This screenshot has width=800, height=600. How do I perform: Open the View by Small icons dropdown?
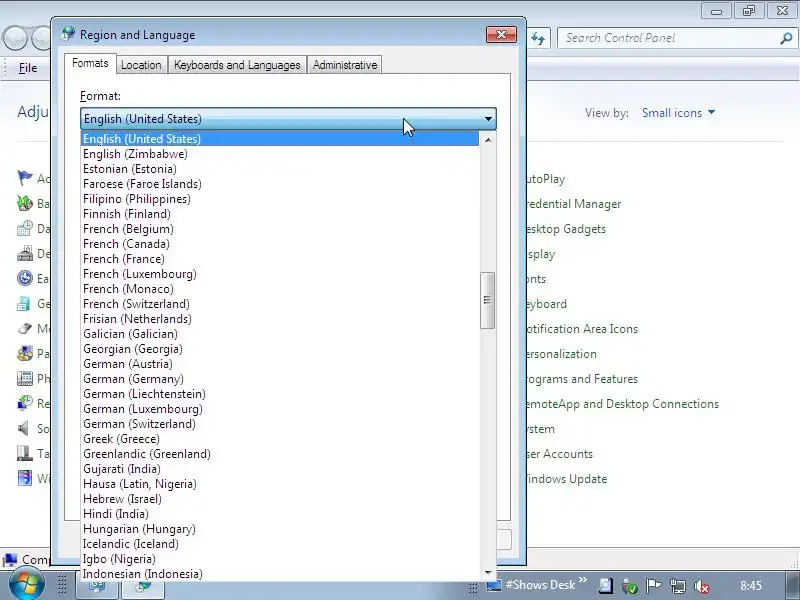[679, 113]
